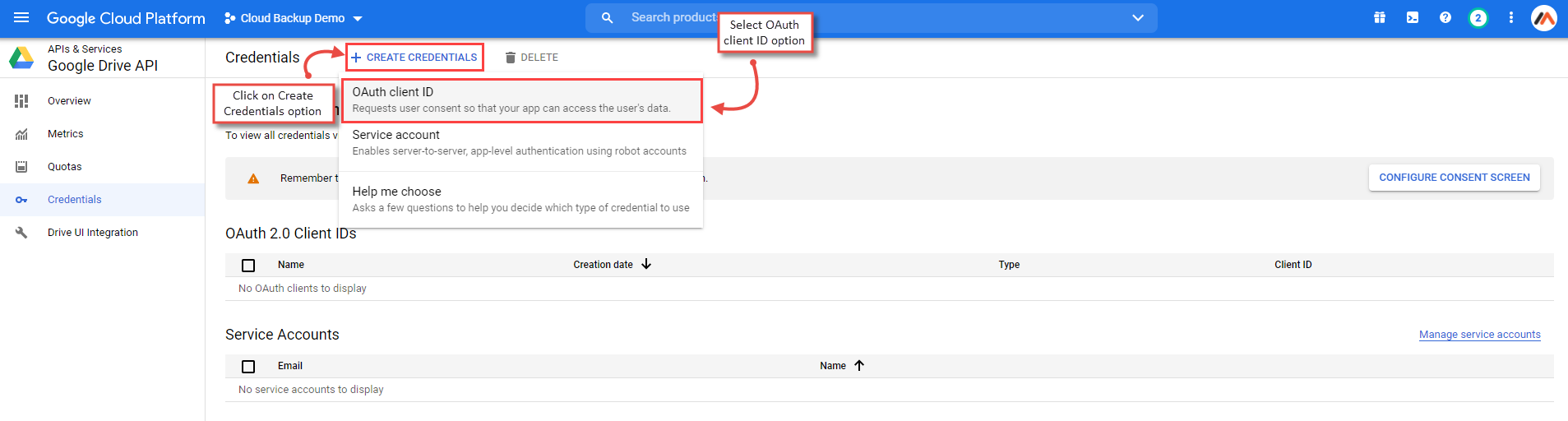Open the Quotas sidebar item
Image resolution: width=1568 pixels, height=421 pixels.
[x=102, y=167]
